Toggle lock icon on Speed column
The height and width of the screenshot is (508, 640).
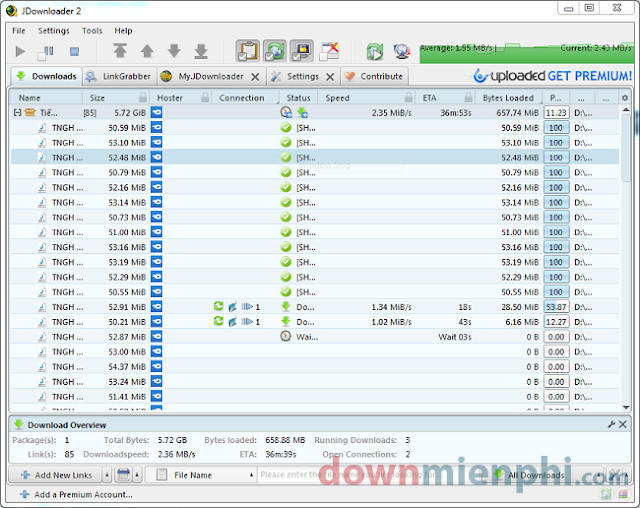click(409, 98)
